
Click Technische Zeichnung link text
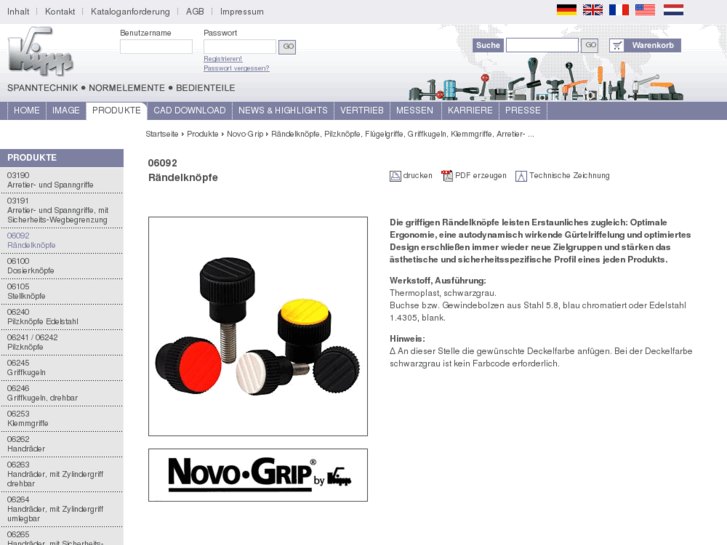coord(569,175)
